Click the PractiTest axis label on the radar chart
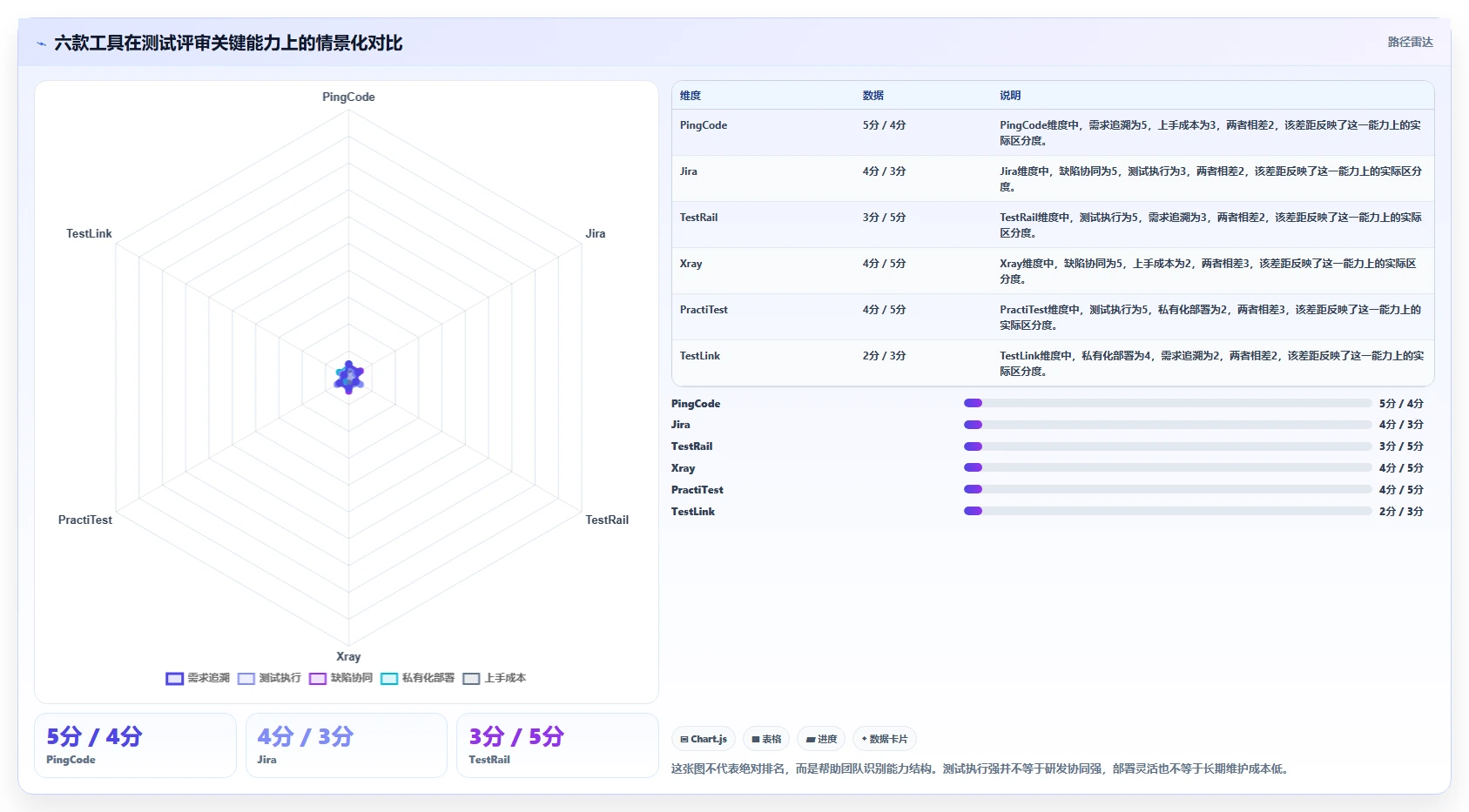Viewport: 1469px width, 812px height. (x=85, y=520)
